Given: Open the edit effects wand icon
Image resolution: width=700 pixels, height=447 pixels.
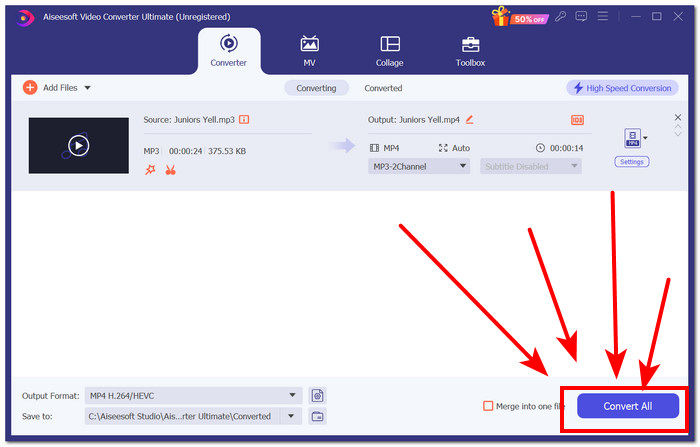Looking at the screenshot, I should coord(150,170).
